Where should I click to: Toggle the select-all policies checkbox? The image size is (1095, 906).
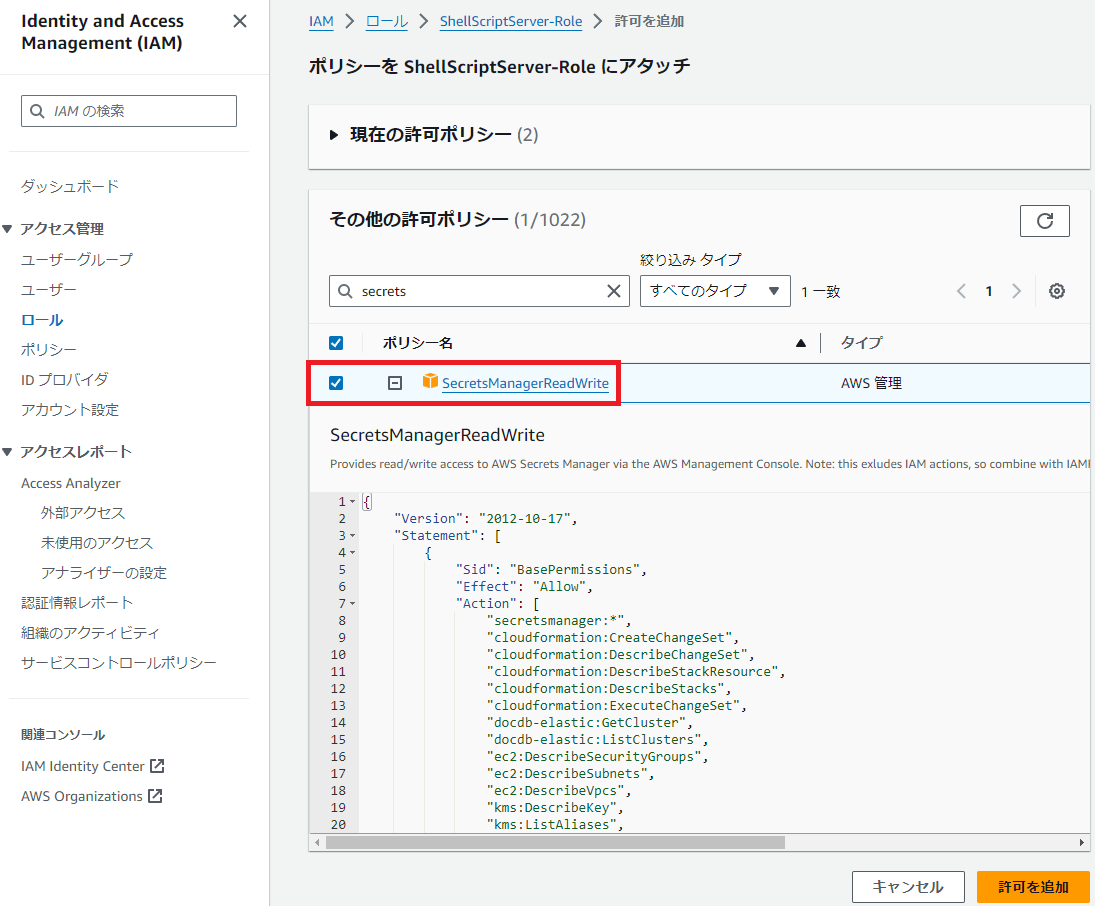(x=336, y=343)
